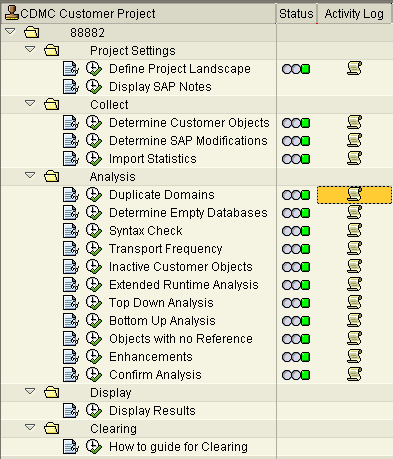Open activity log for Enhancements
The image size is (393, 459).
354,356
